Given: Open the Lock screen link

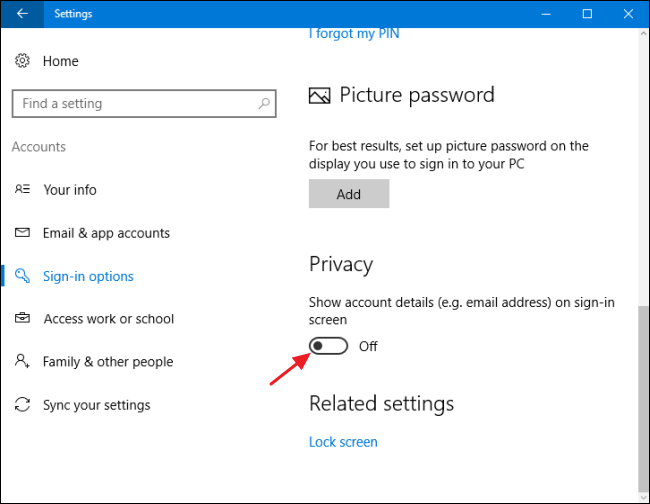Looking at the screenshot, I should [x=343, y=442].
